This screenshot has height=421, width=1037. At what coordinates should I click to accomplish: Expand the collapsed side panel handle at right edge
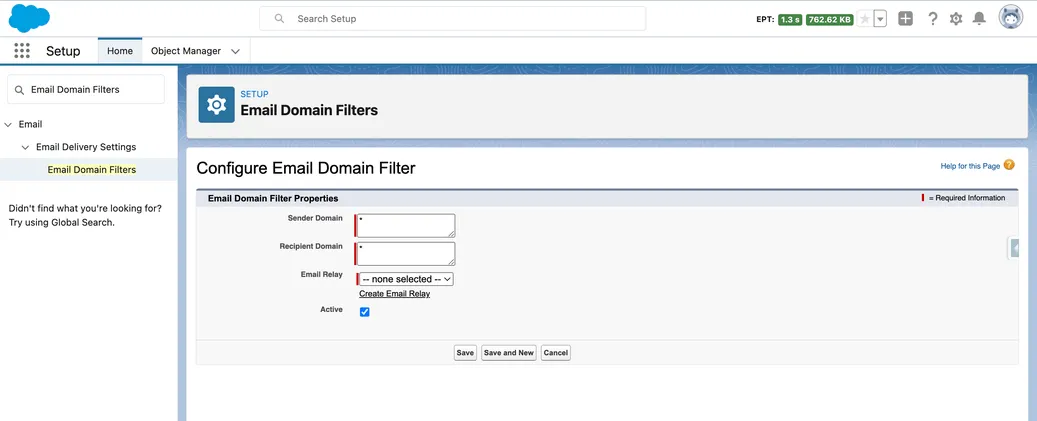[1015, 248]
